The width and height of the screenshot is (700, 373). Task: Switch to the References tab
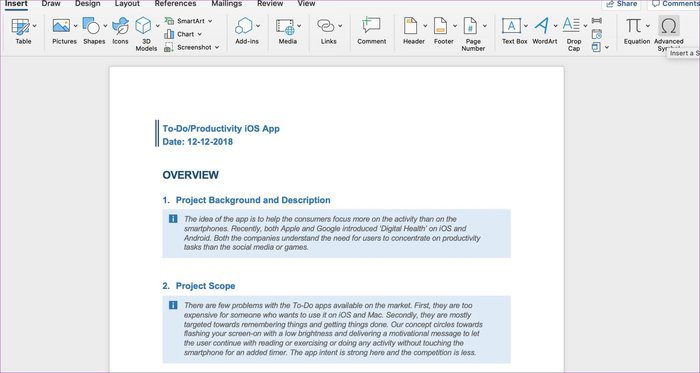click(175, 4)
